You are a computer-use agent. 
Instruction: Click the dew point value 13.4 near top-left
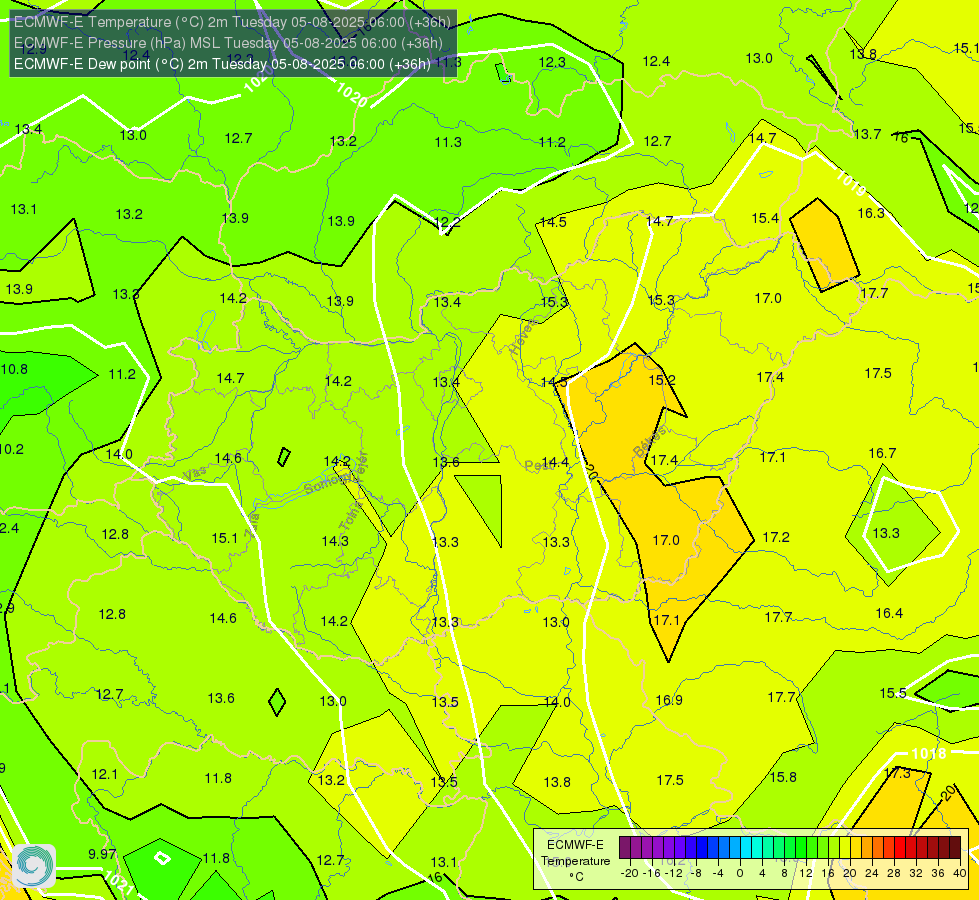[x=28, y=129]
